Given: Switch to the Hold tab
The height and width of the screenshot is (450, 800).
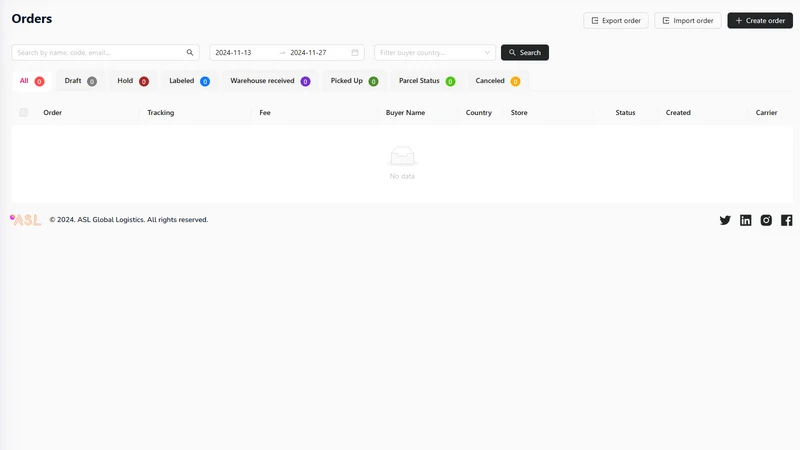Looking at the screenshot, I should pyautogui.click(x=133, y=81).
